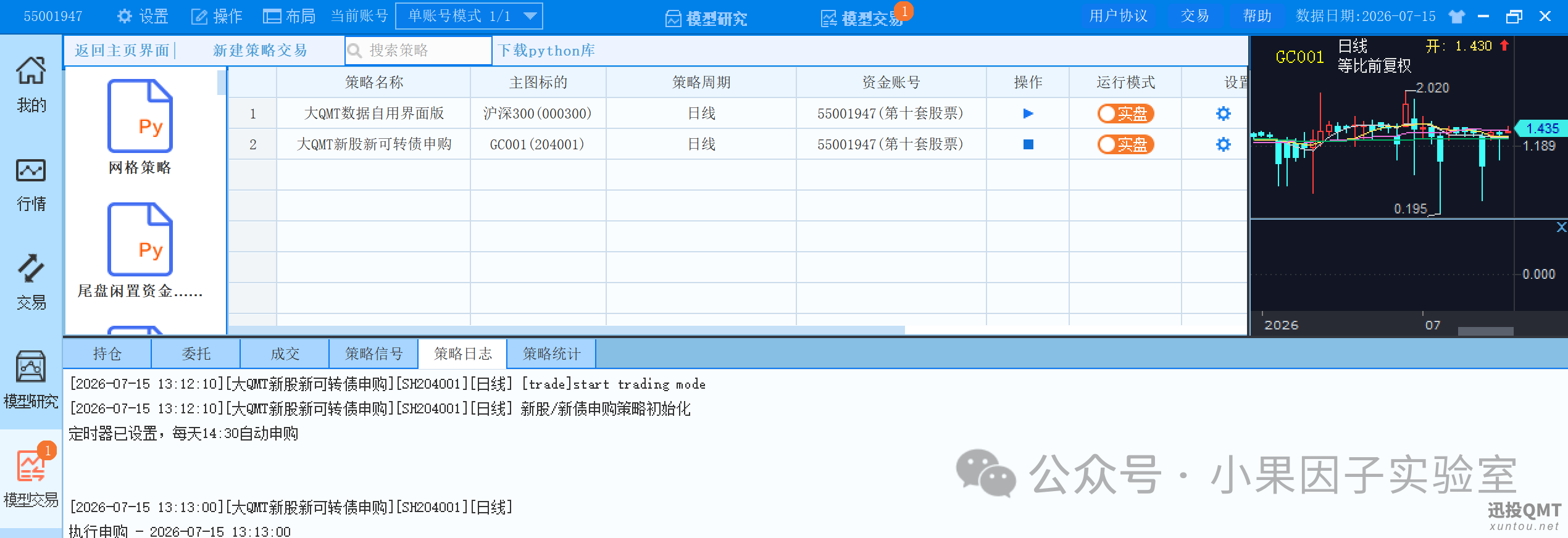
Task: Select row number 1 in strategy table
Action: click(252, 114)
